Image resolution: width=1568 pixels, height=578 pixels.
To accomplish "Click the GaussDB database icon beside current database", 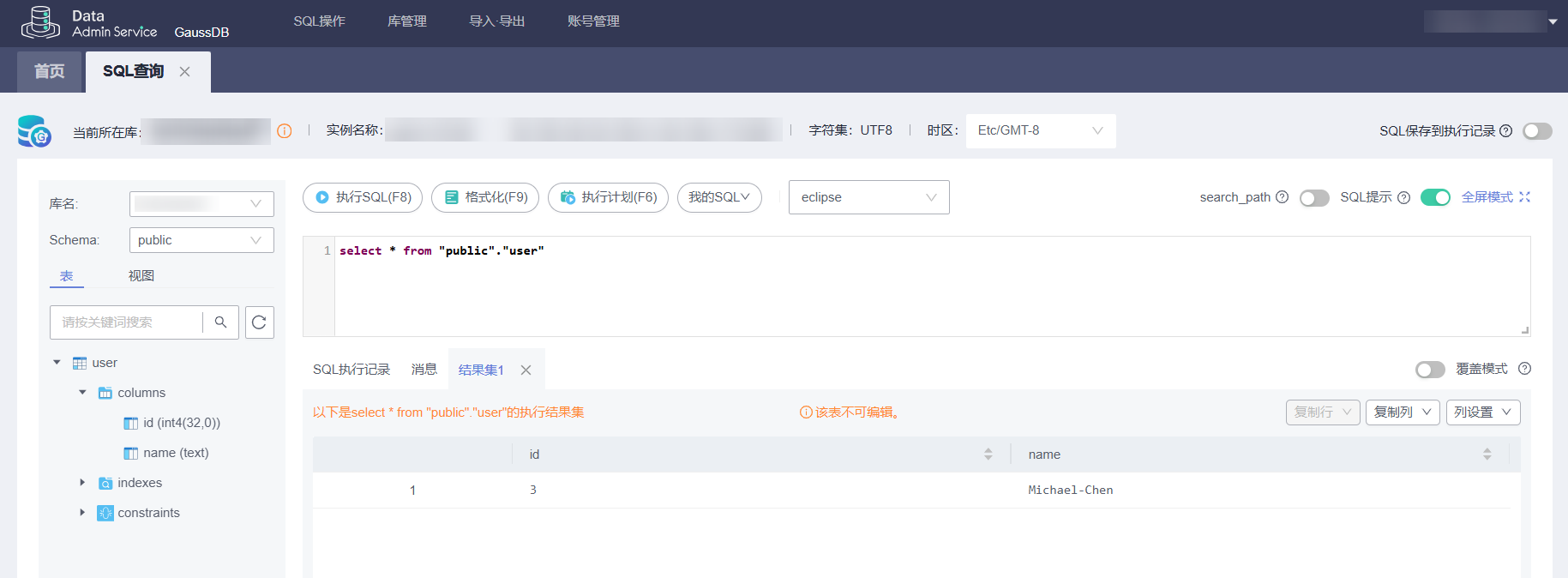I will click(x=34, y=131).
